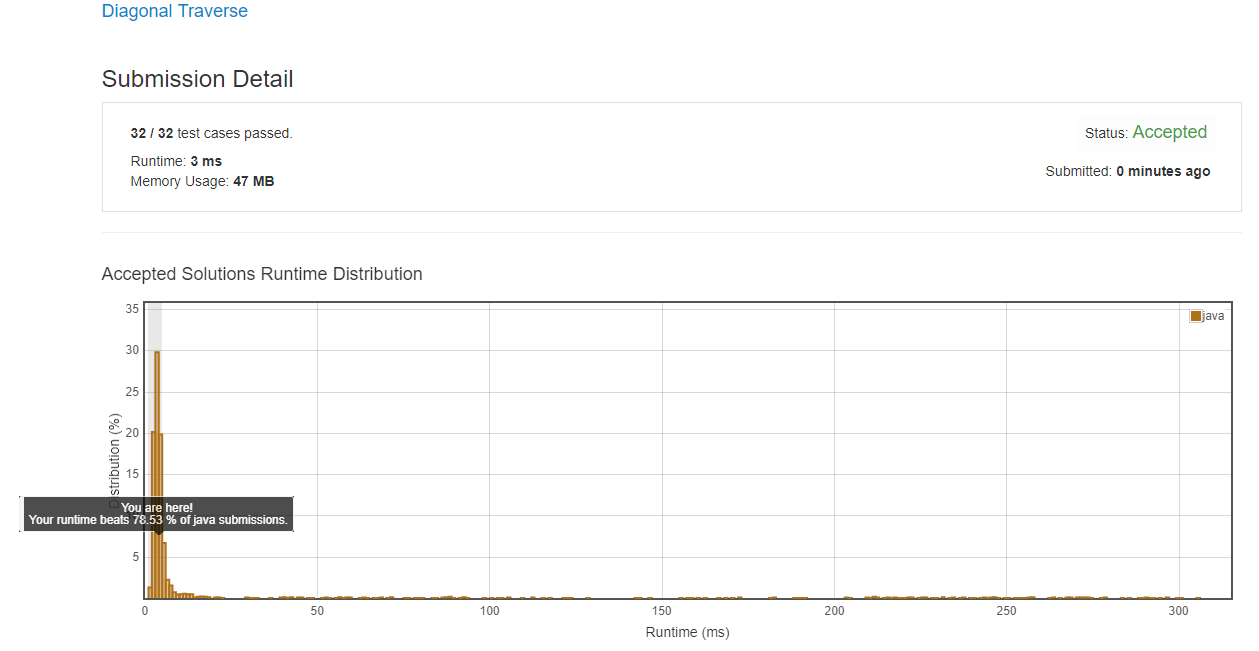Click the 'Status:' label
Viewport: 1259px width, 651px height.
(1106, 133)
